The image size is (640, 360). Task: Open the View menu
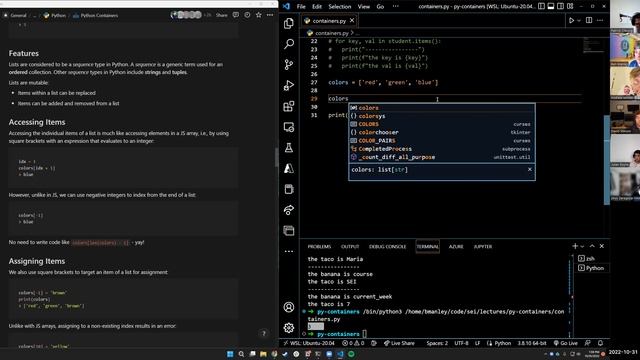click(364, 7)
